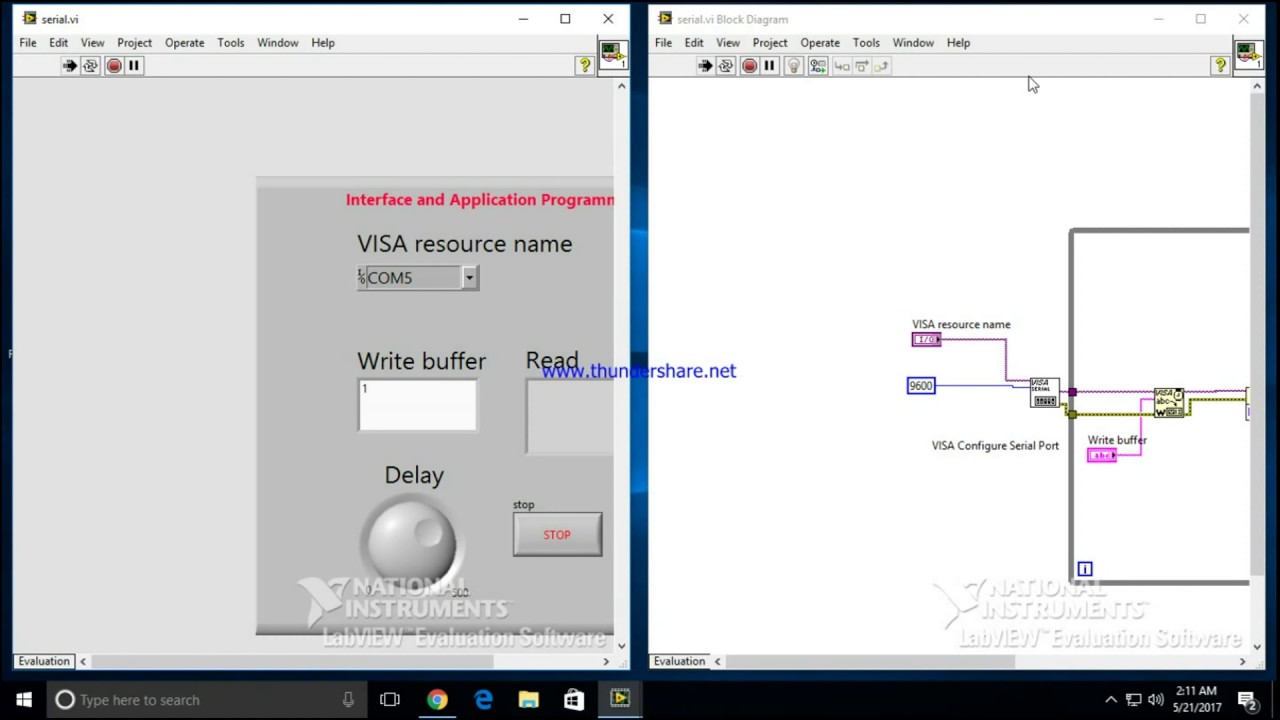1280x720 pixels.
Task: Open Edit menu in front panel window
Action: [59, 43]
